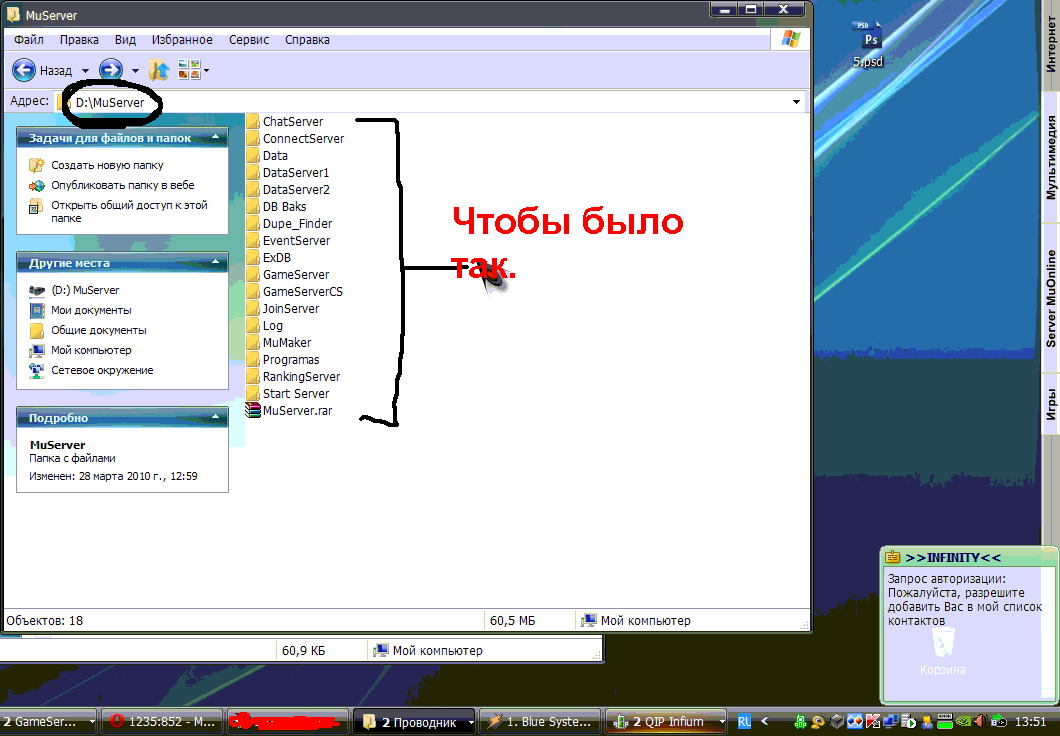Open the Файл menu
1060x736 pixels.
(29, 40)
